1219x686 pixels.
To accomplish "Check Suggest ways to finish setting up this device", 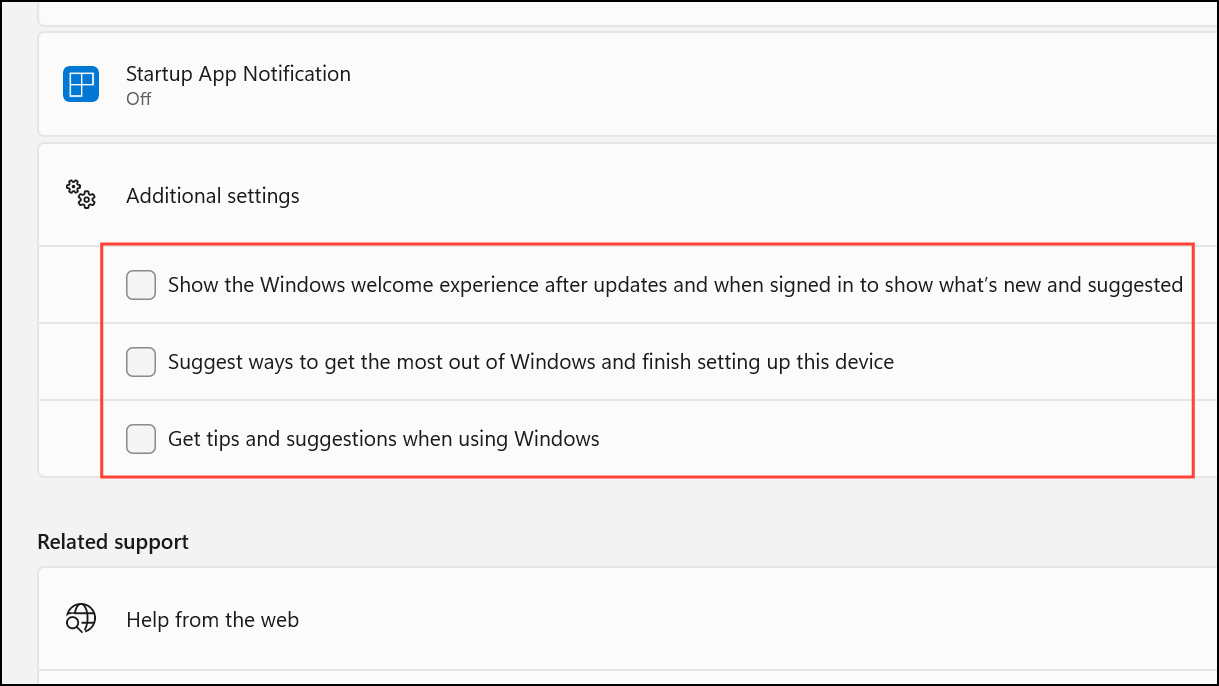I will 141,362.
